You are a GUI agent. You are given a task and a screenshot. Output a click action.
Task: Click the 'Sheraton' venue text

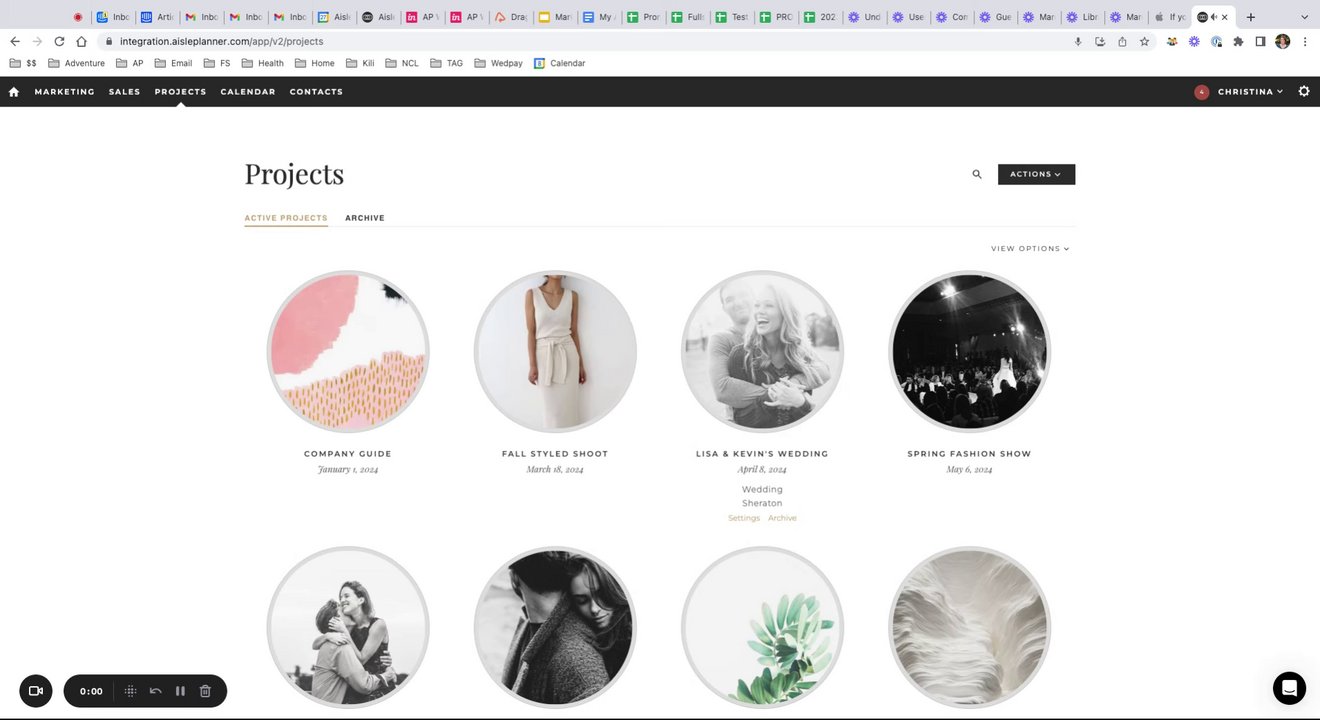point(762,503)
